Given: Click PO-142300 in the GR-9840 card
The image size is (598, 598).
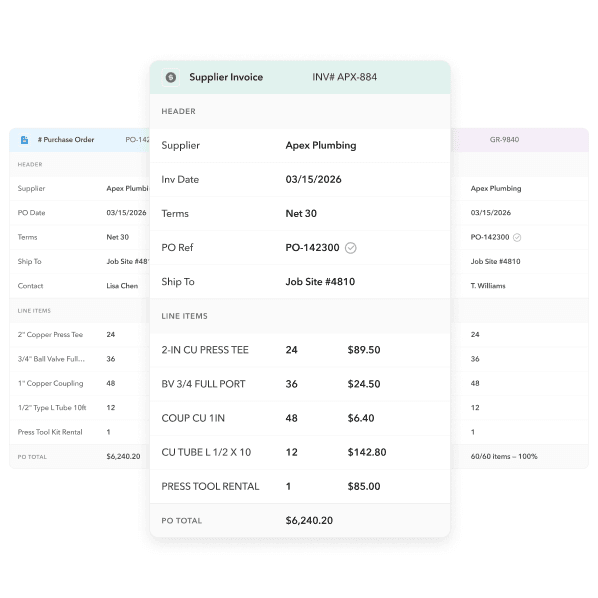Looking at the screenshot, I should pos(490,237).
